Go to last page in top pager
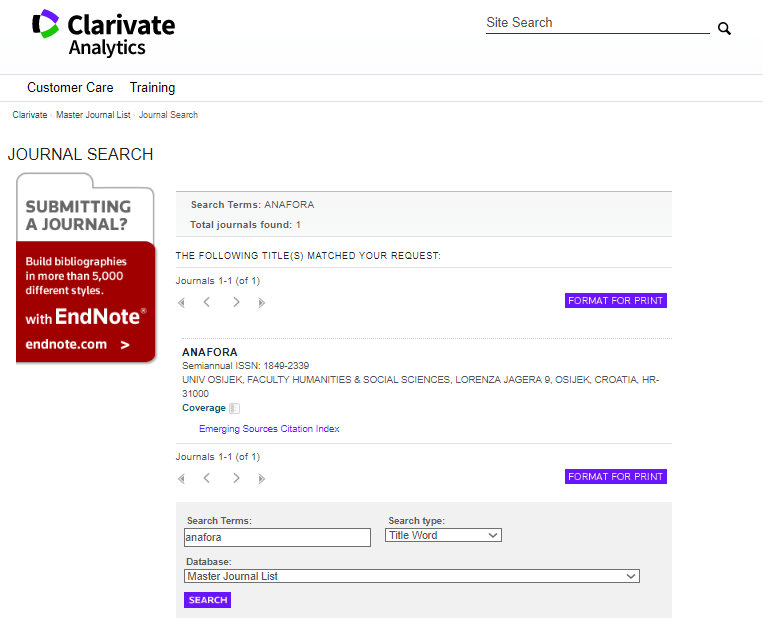Image resolution: width=763 pixels, height=618 pixels. pyautogui.click(x=261, y=303)
